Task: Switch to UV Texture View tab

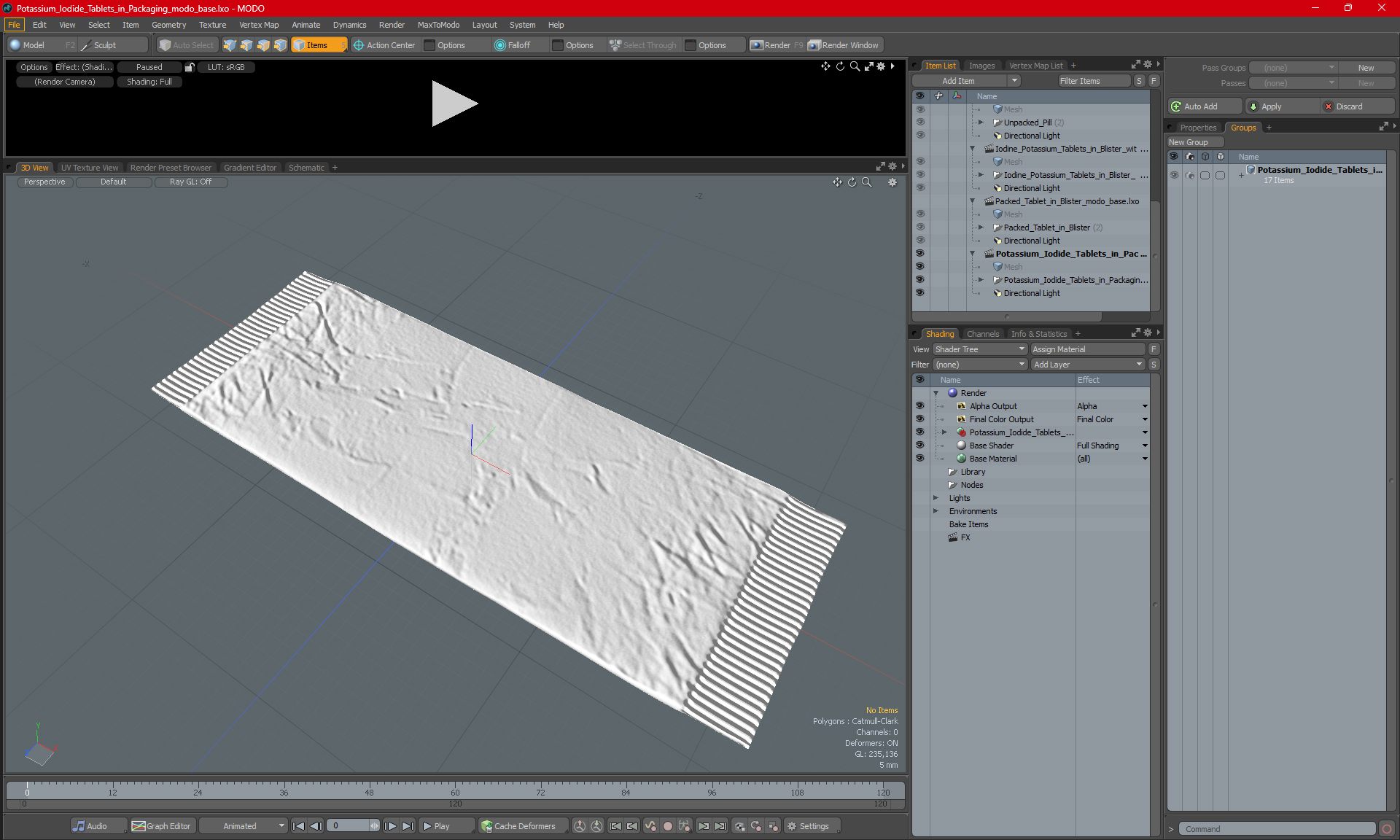Action: coord(89,168)
